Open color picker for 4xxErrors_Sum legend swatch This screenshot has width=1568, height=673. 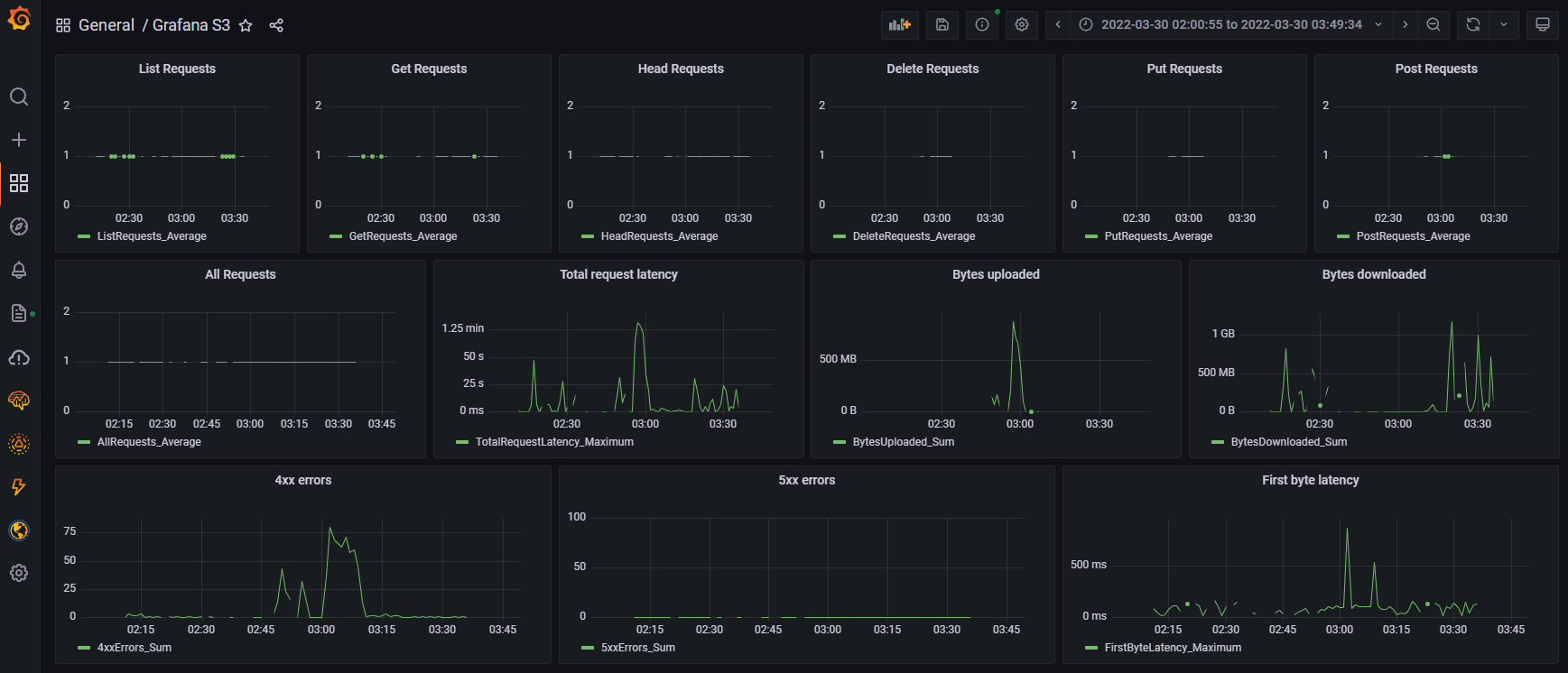click(x=84, y=648)
